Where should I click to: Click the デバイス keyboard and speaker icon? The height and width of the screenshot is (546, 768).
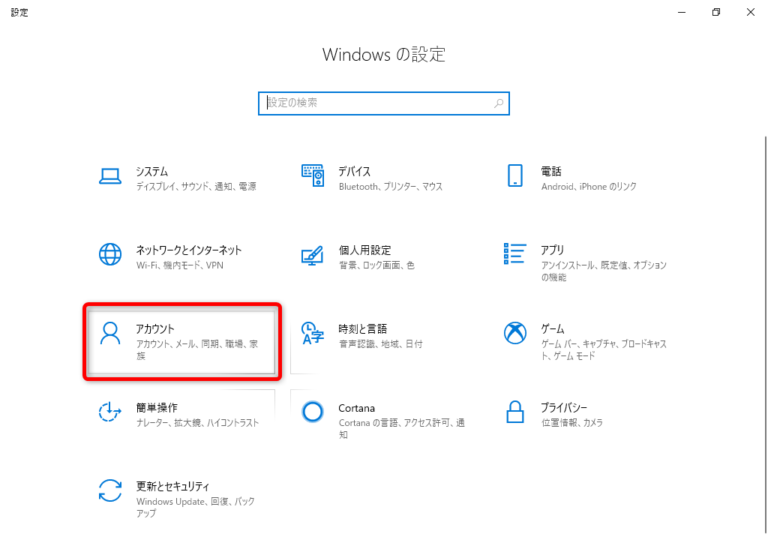(x=312, y=175)
